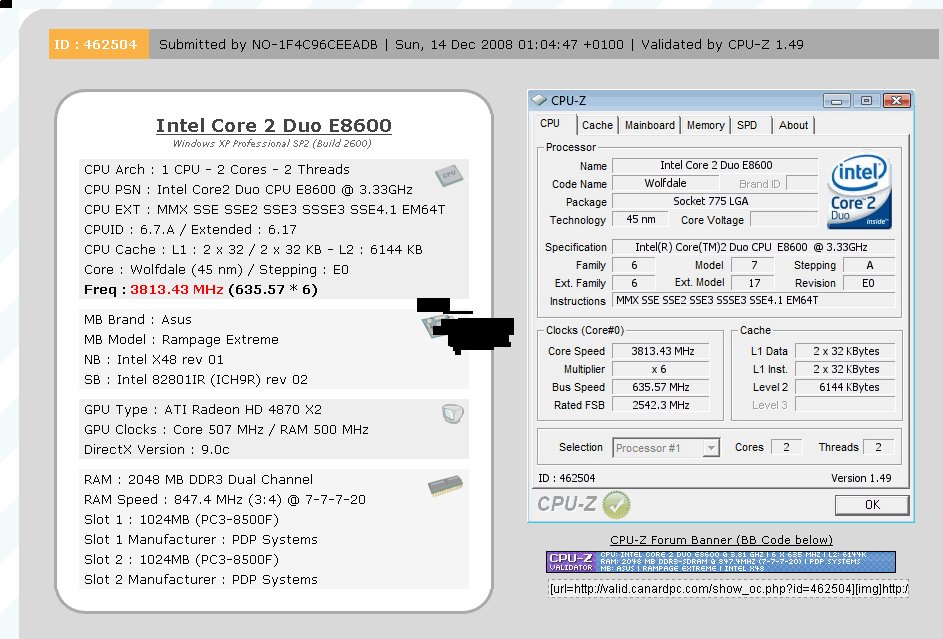Screen dimensions: 943x639
Task: Click the BB code URL text field
Action: pos(727,588)
